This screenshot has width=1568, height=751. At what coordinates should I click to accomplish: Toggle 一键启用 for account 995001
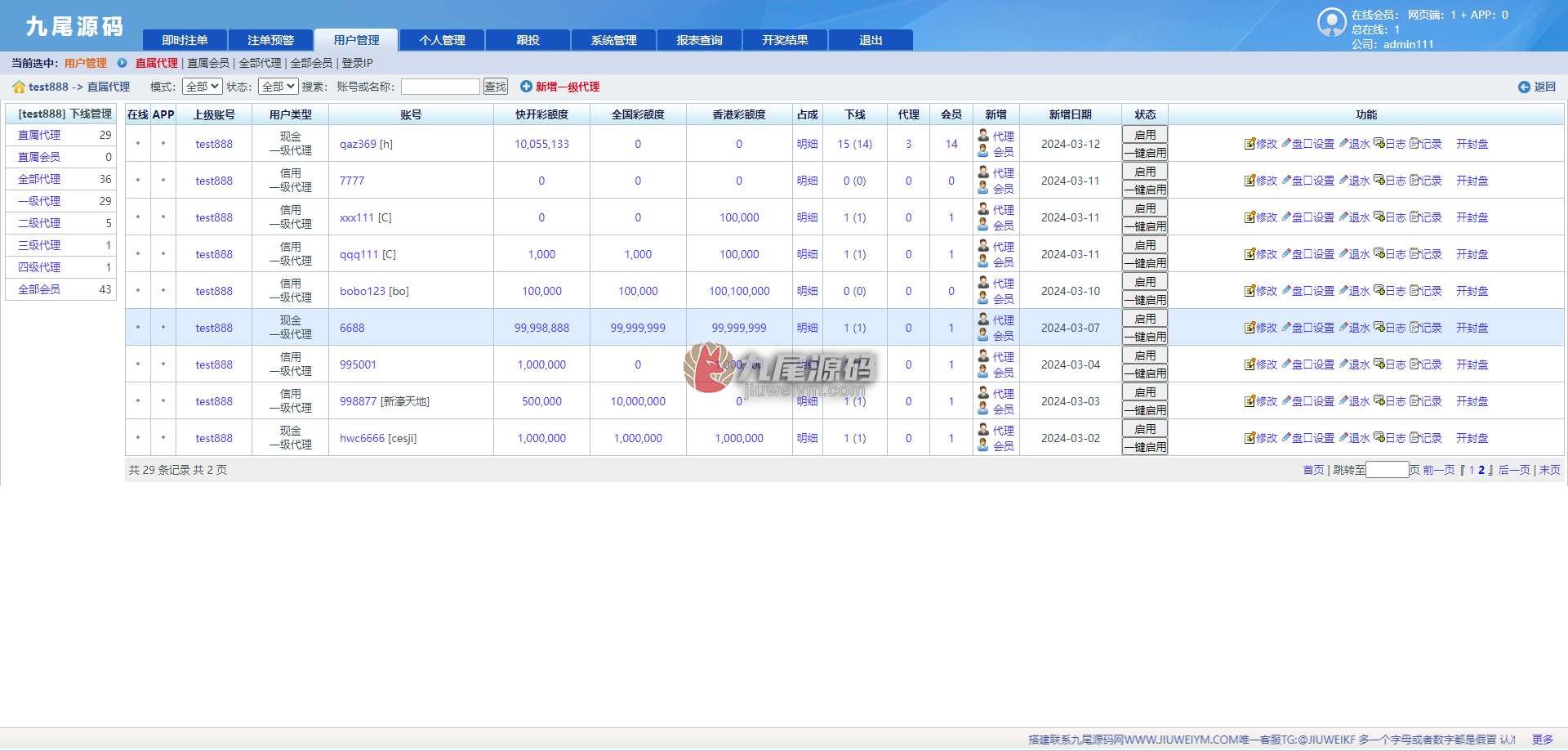[x=1145, y=373]
